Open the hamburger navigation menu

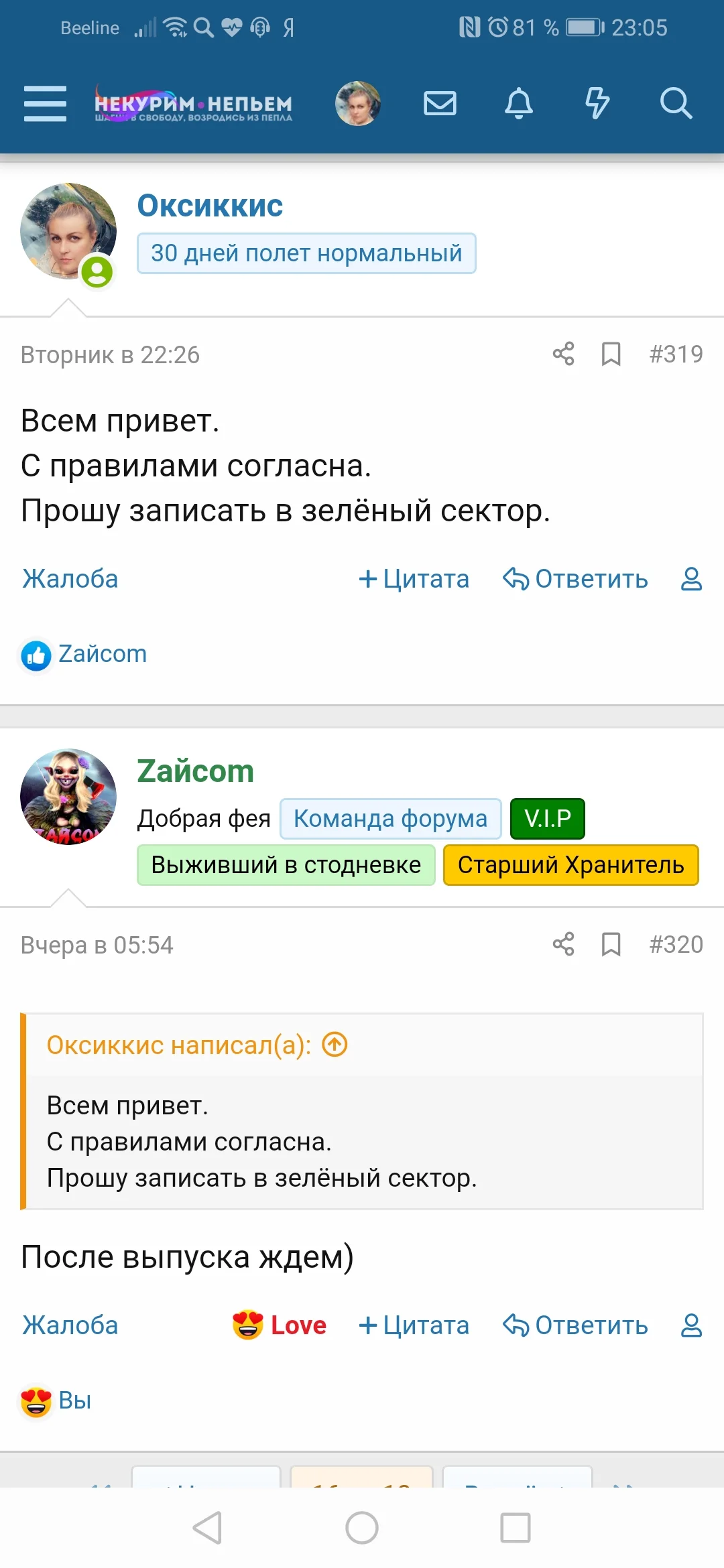point(44,104)
